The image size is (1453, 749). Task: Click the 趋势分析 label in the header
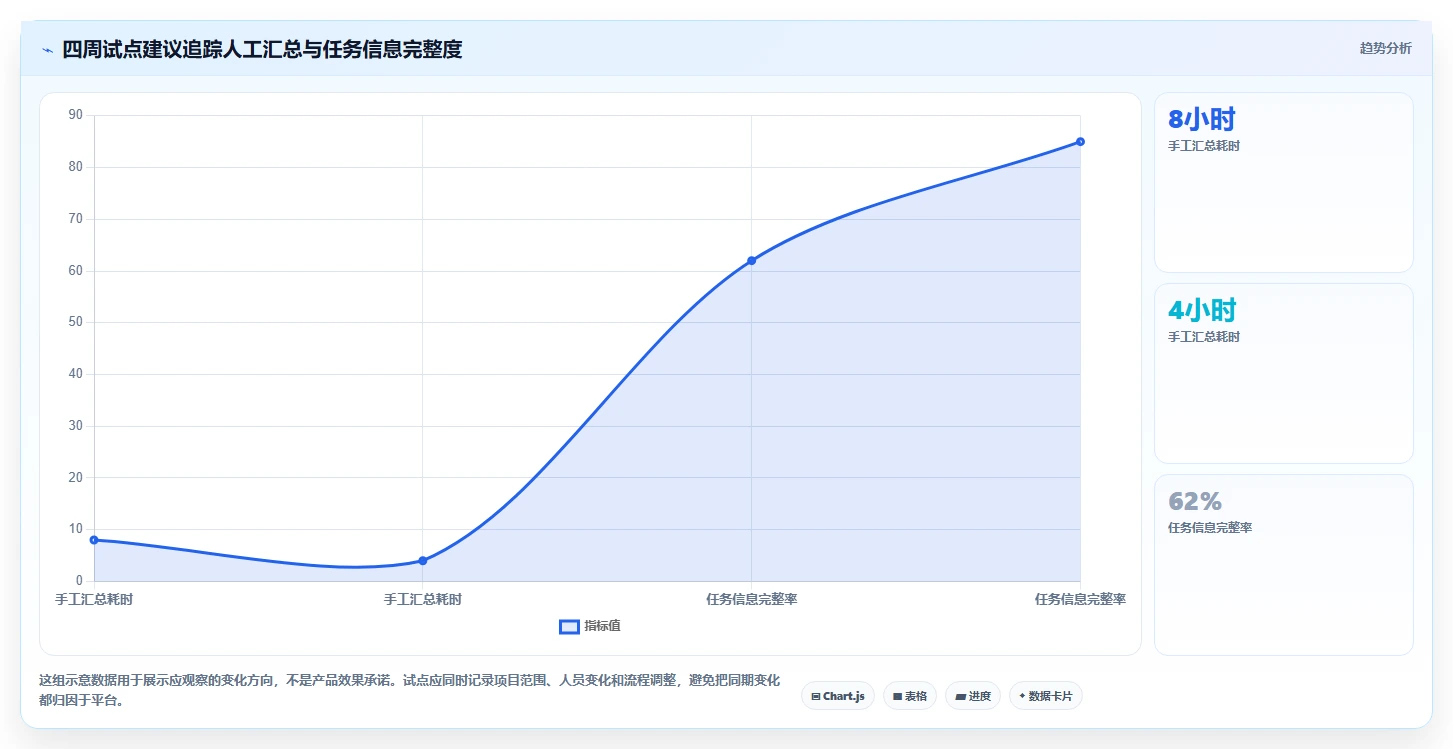[x=1385, y=48]
